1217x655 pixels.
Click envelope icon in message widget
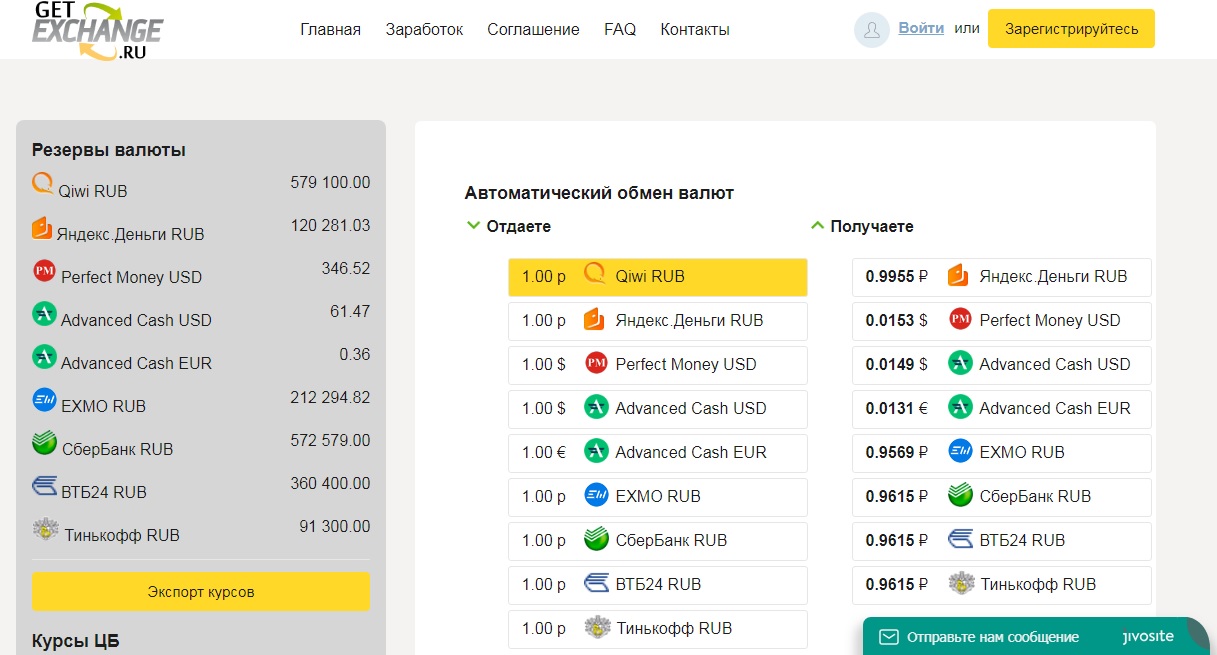pos(888,637)
